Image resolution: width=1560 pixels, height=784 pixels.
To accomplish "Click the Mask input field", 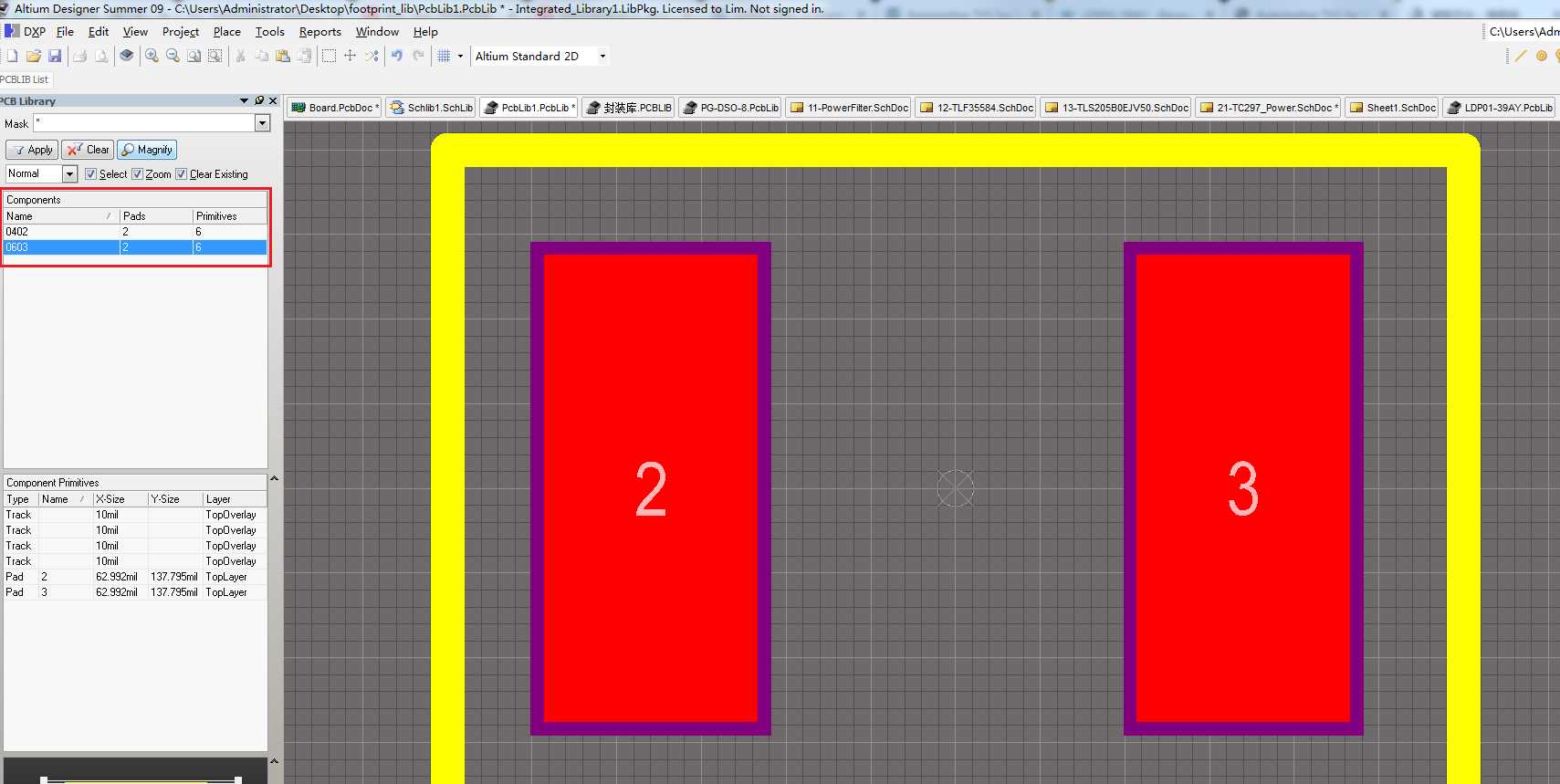I will [144, 122].
